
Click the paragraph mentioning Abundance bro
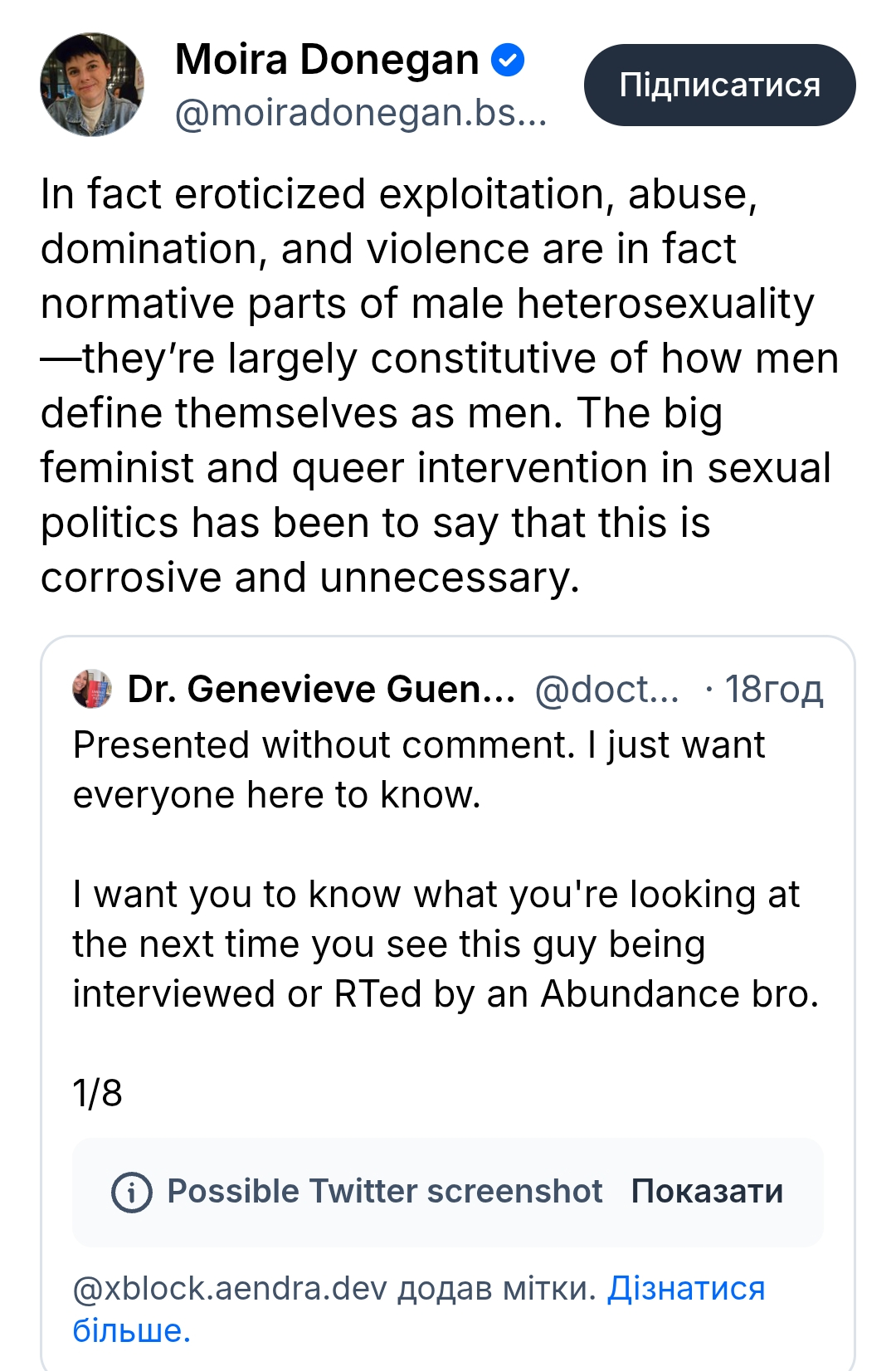[x=446, y=944]
